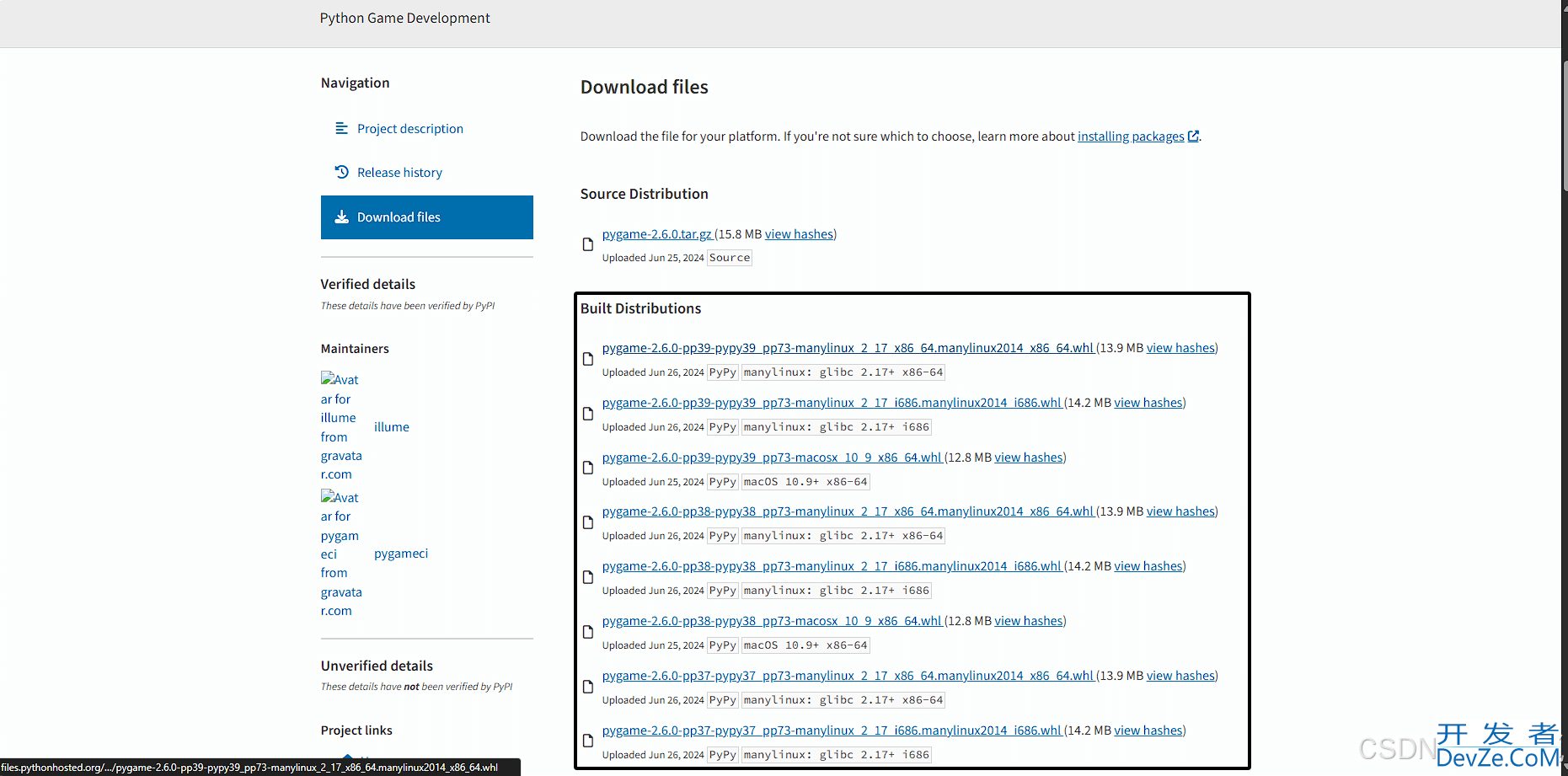
Task: Click the Built Distributions heading
Action: point(640,308)
